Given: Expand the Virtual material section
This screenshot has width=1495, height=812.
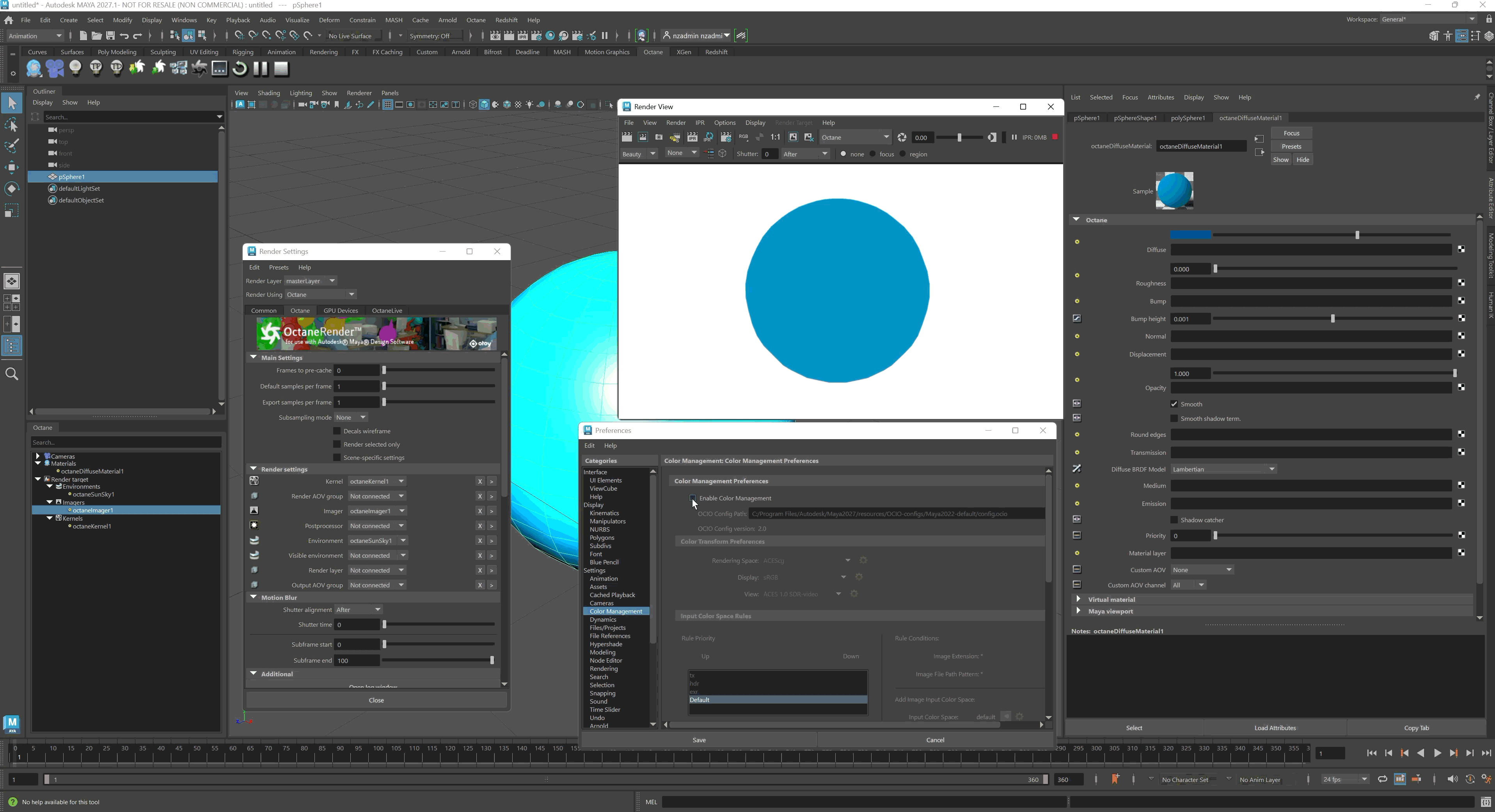Looking at the screenshot, I should tap(1078, 599).
